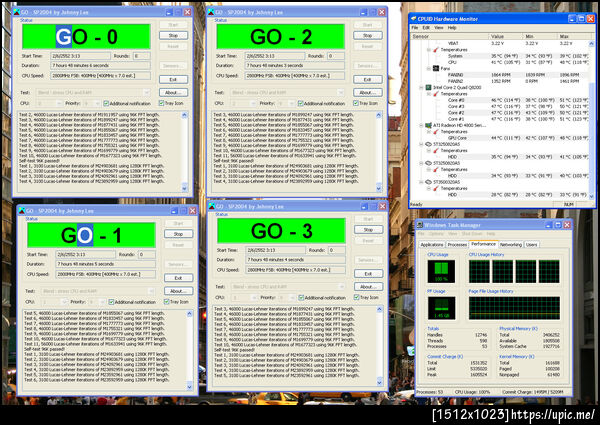Open the Test dropdown in GO - 2 window

click(340, 93)
